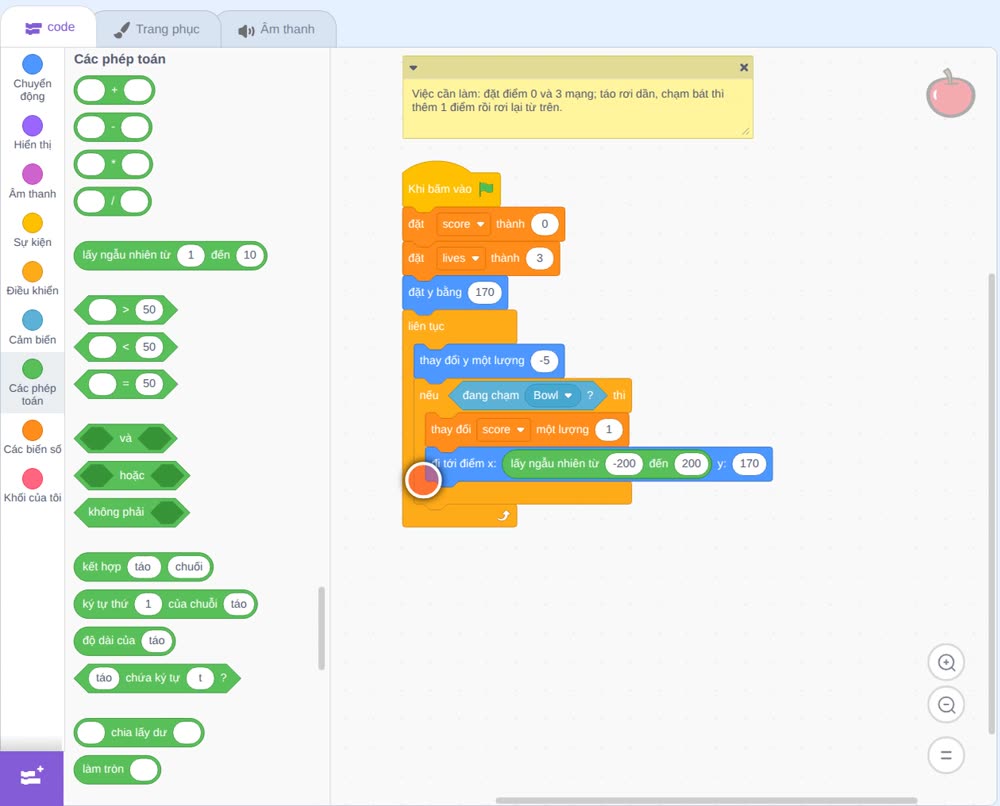Select the Sự kiện yellow category circle
The image size is (1000, 806).
coord(33,223)
